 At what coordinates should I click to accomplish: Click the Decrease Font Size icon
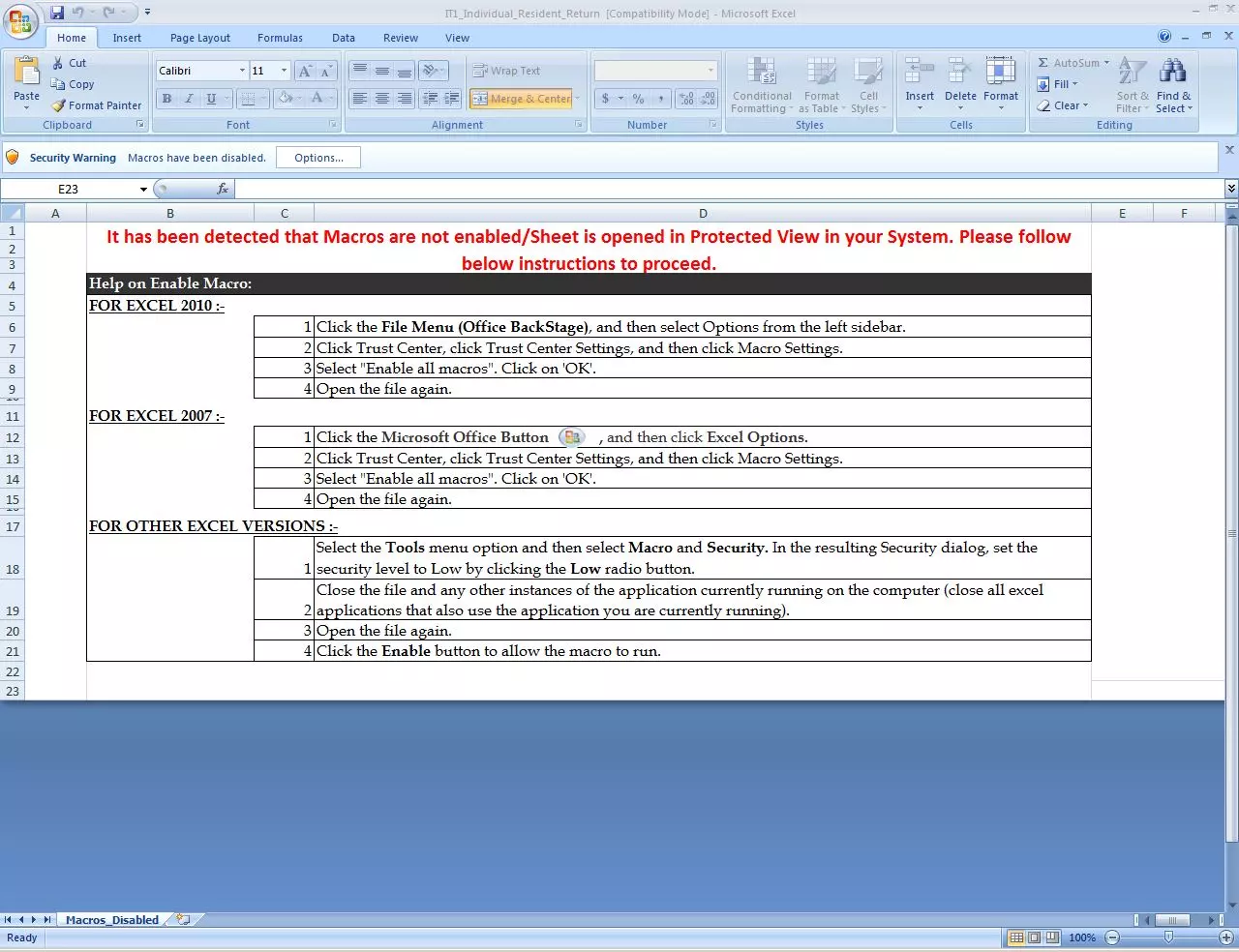pyautogui.click(x=326, y=71)
